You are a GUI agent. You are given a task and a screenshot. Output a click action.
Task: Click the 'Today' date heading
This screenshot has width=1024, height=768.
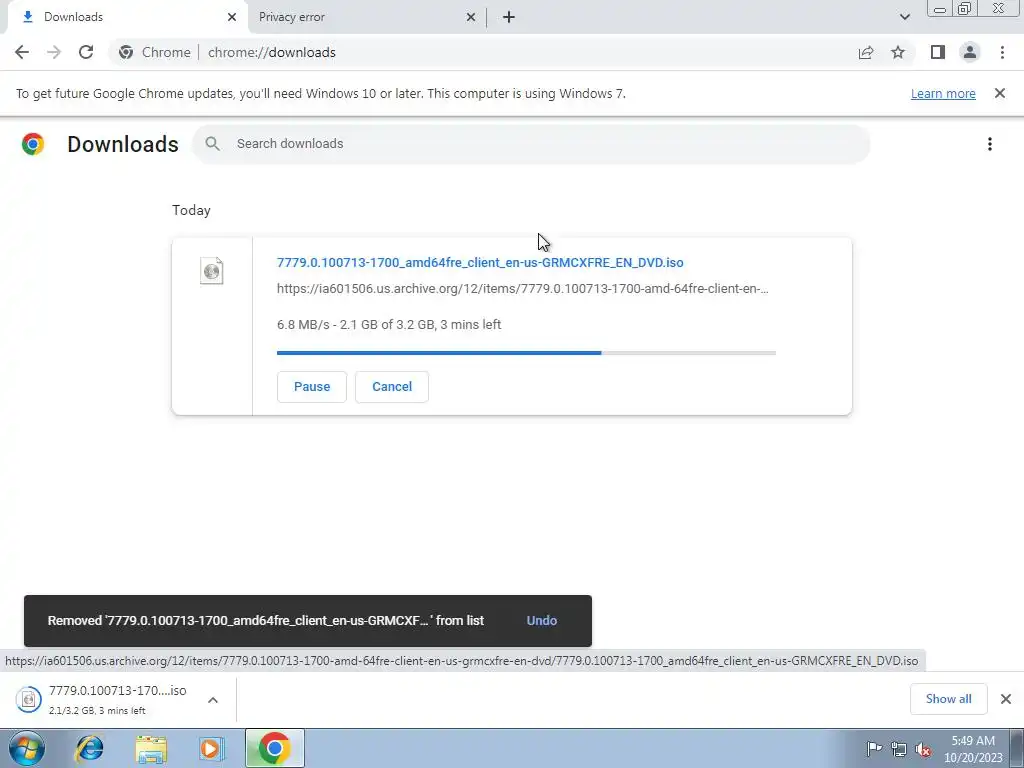(191, 210)
